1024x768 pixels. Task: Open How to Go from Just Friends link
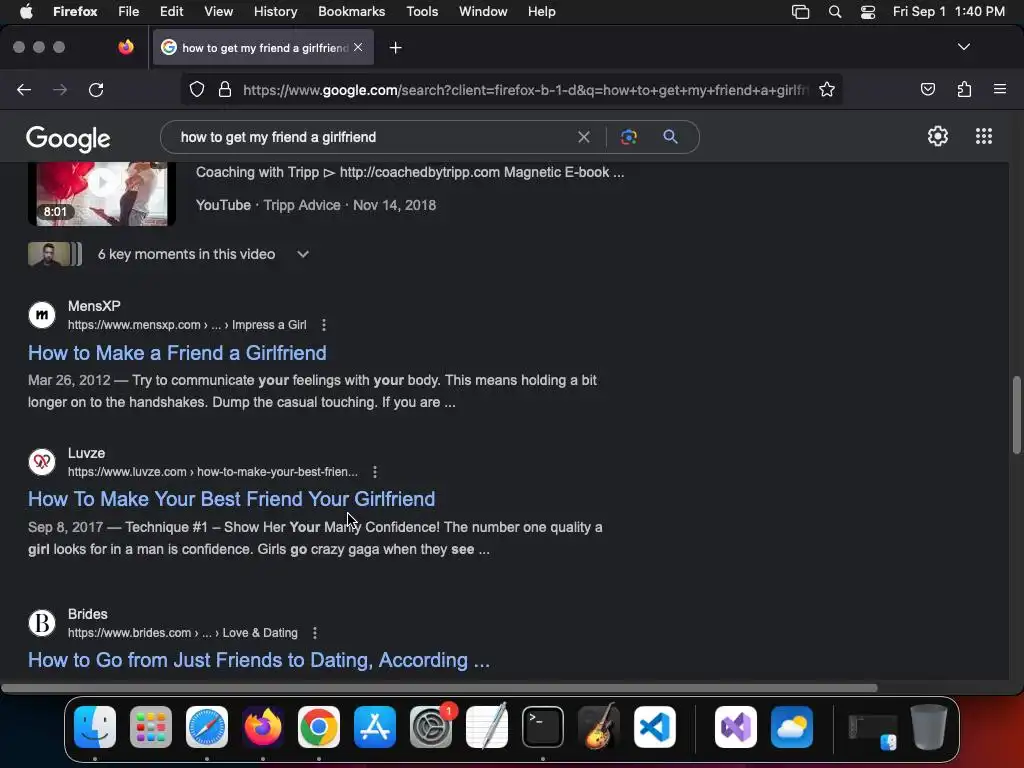click(x=259, y=660)
